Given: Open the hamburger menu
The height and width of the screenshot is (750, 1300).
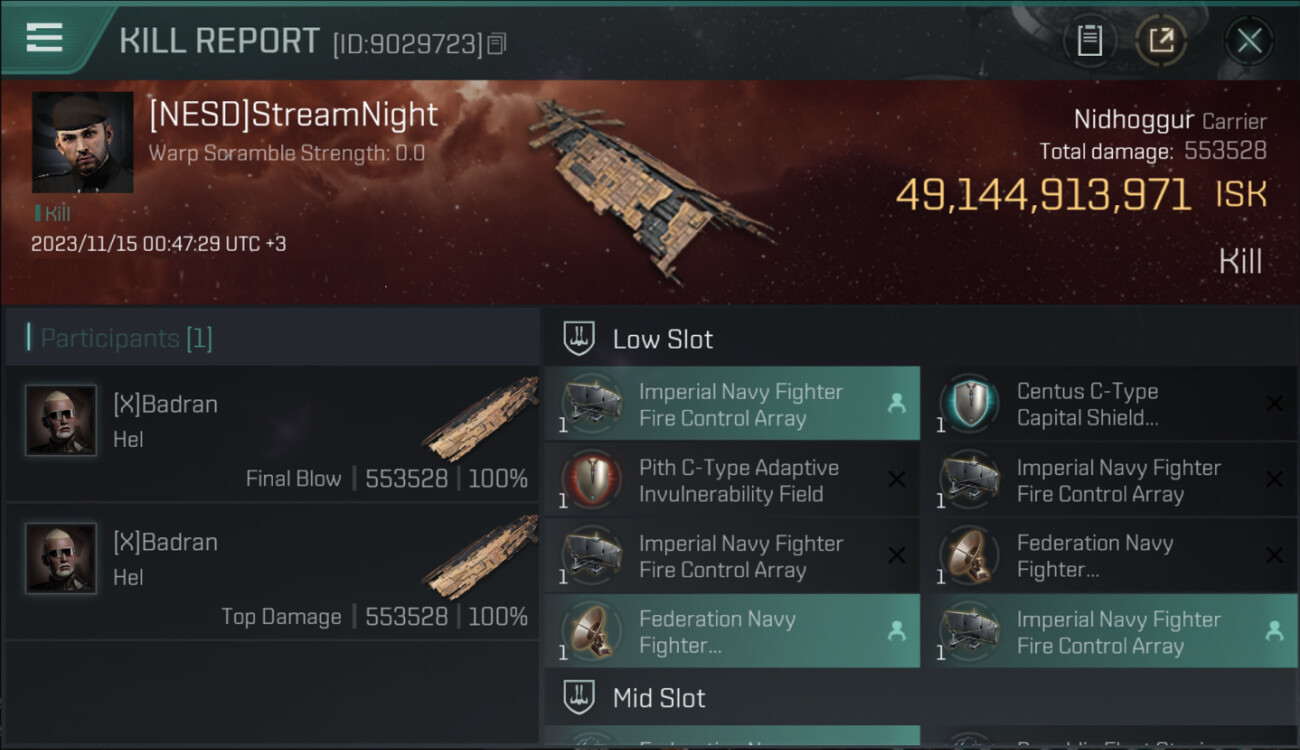Looking at the screenshot, I should (x=45, y=39).
